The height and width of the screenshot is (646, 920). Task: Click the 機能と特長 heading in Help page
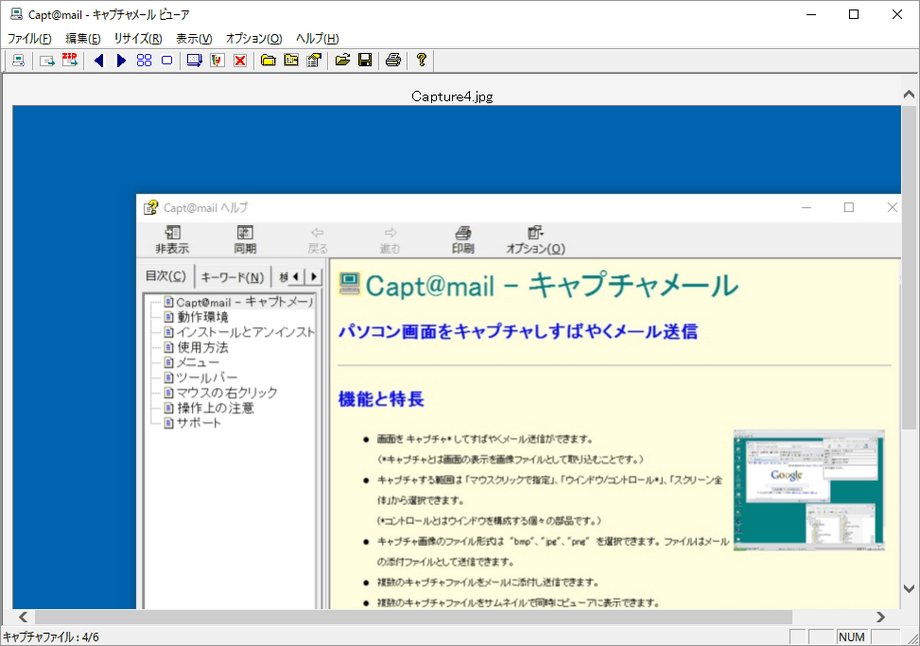(x=381, y=400)
